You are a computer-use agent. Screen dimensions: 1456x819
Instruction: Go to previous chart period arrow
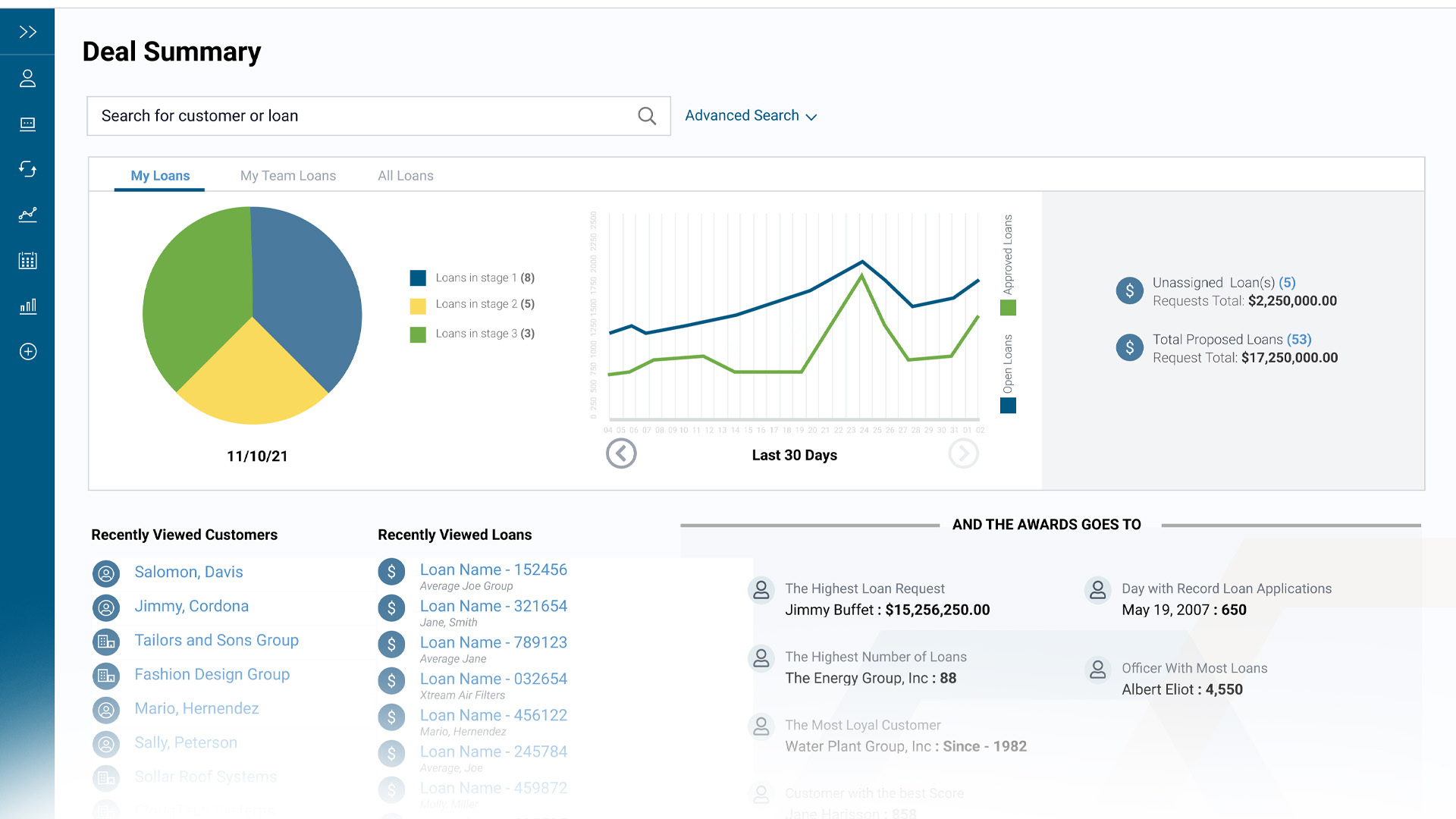[x=621, y=453]
